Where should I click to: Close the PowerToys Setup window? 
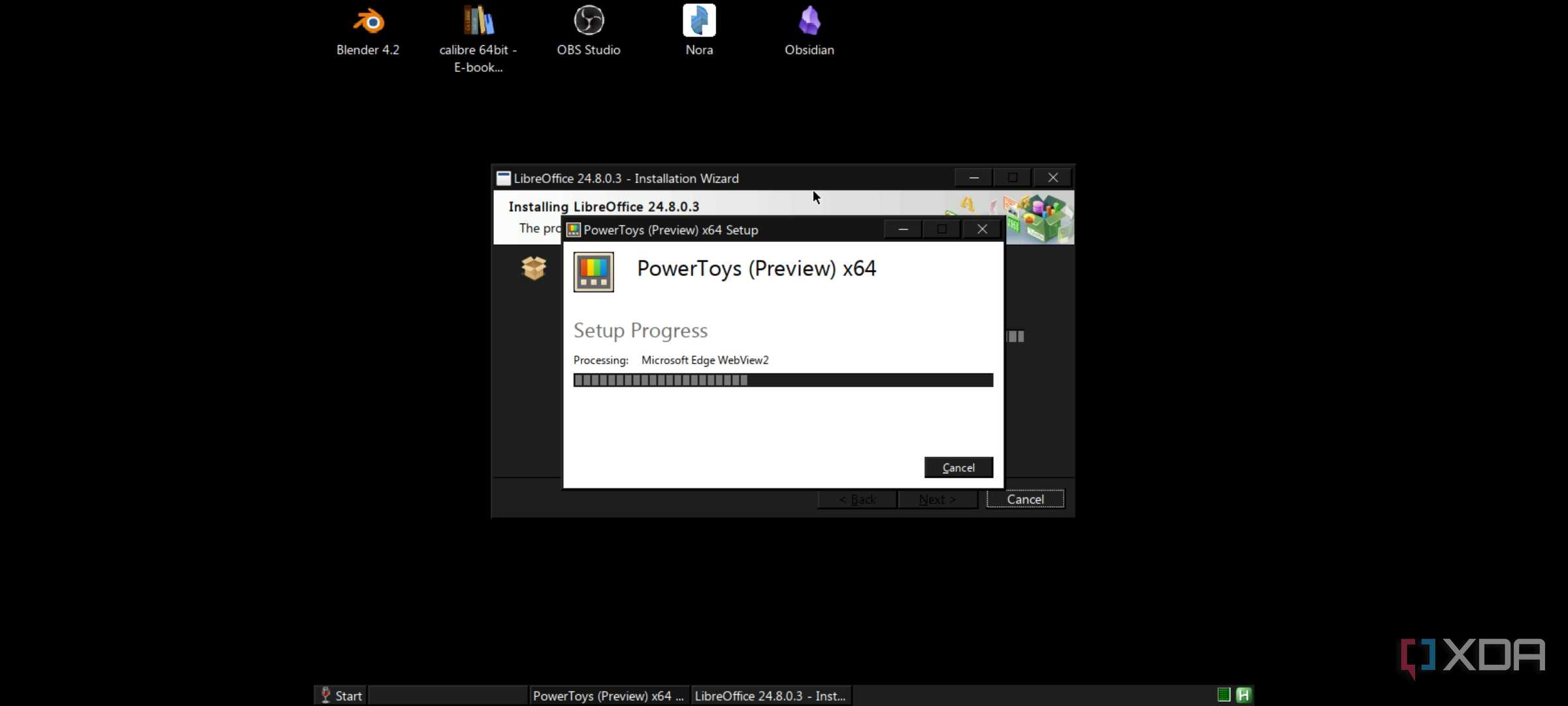pos(982,229)
